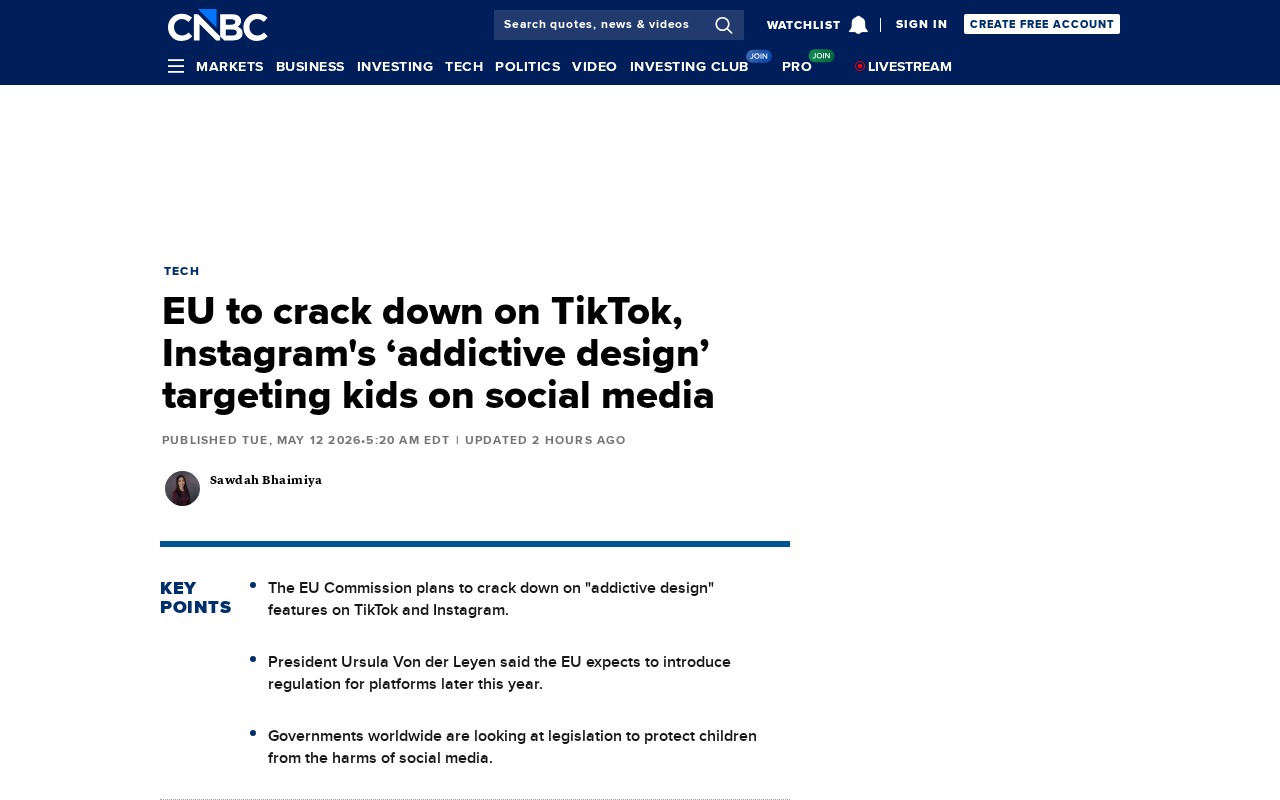Click key point about governments worldwide legislation
The image size is (1280, 800).
click(x=512, y=747)
